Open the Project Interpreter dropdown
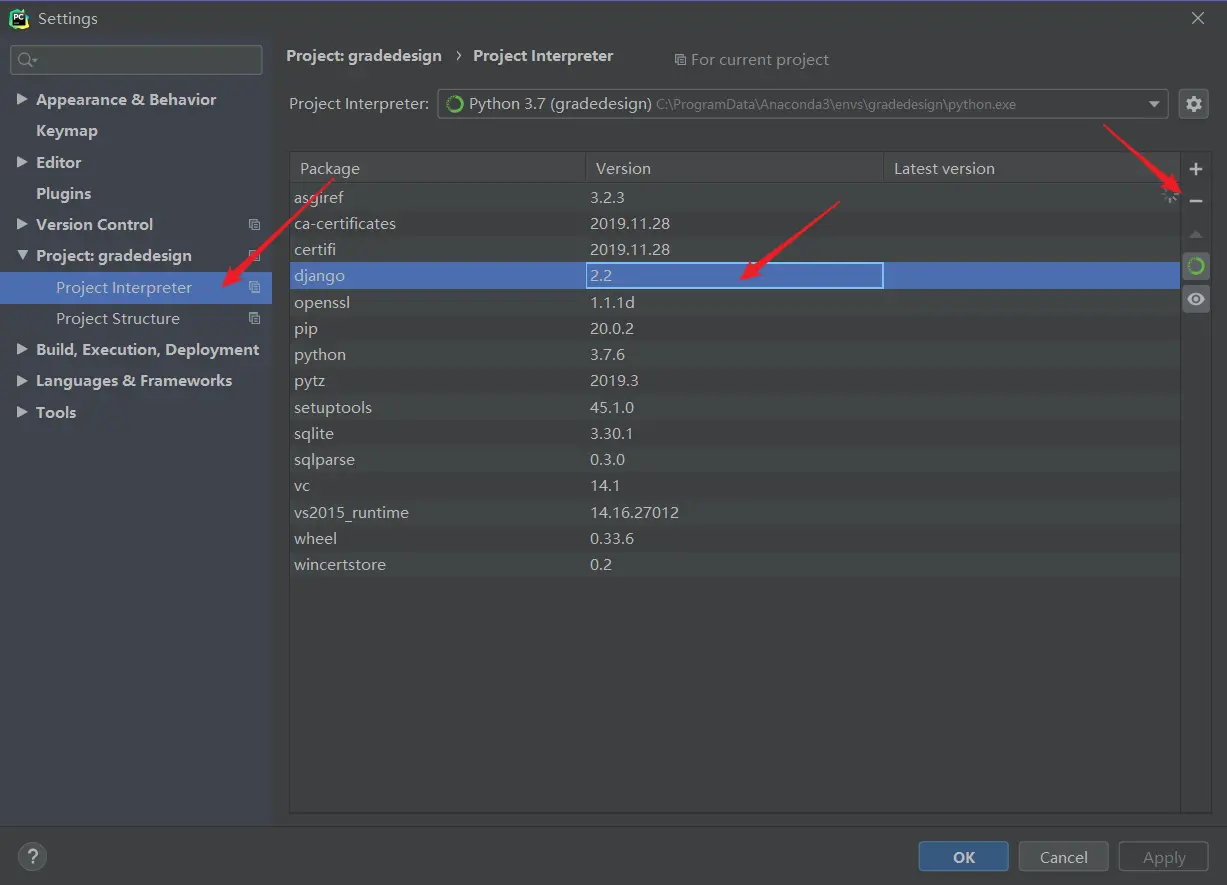The width and height of the screenshot is (1227, 885). pos(1154,104)
